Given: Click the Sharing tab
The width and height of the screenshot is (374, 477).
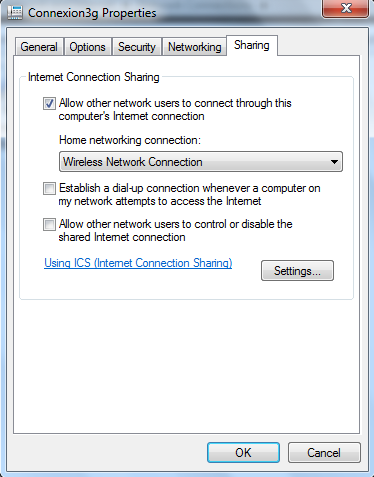Looking at the screenshot, I should pos(252,45).
